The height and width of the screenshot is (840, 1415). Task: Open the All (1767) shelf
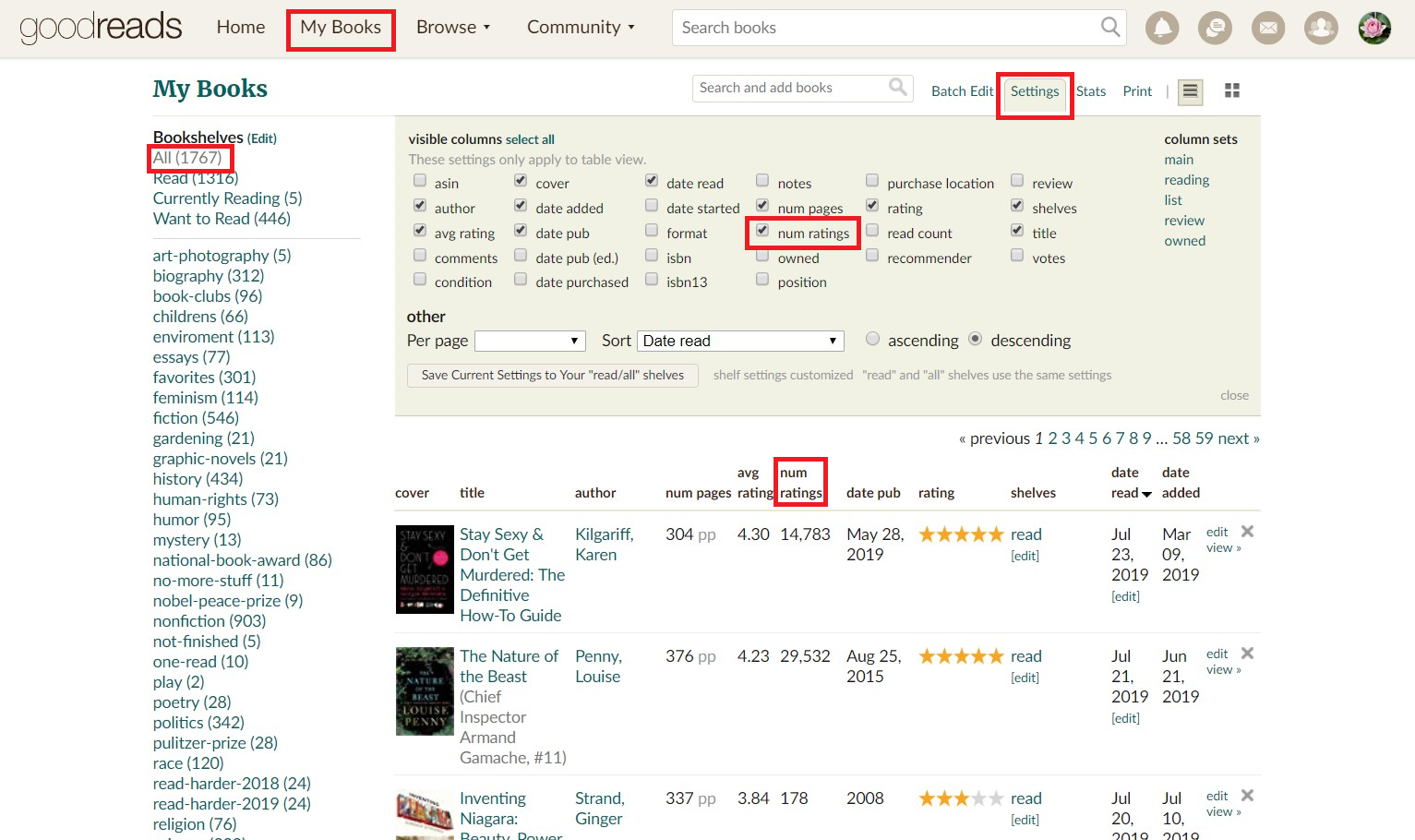pyautogui.click(x=187, y=158)
